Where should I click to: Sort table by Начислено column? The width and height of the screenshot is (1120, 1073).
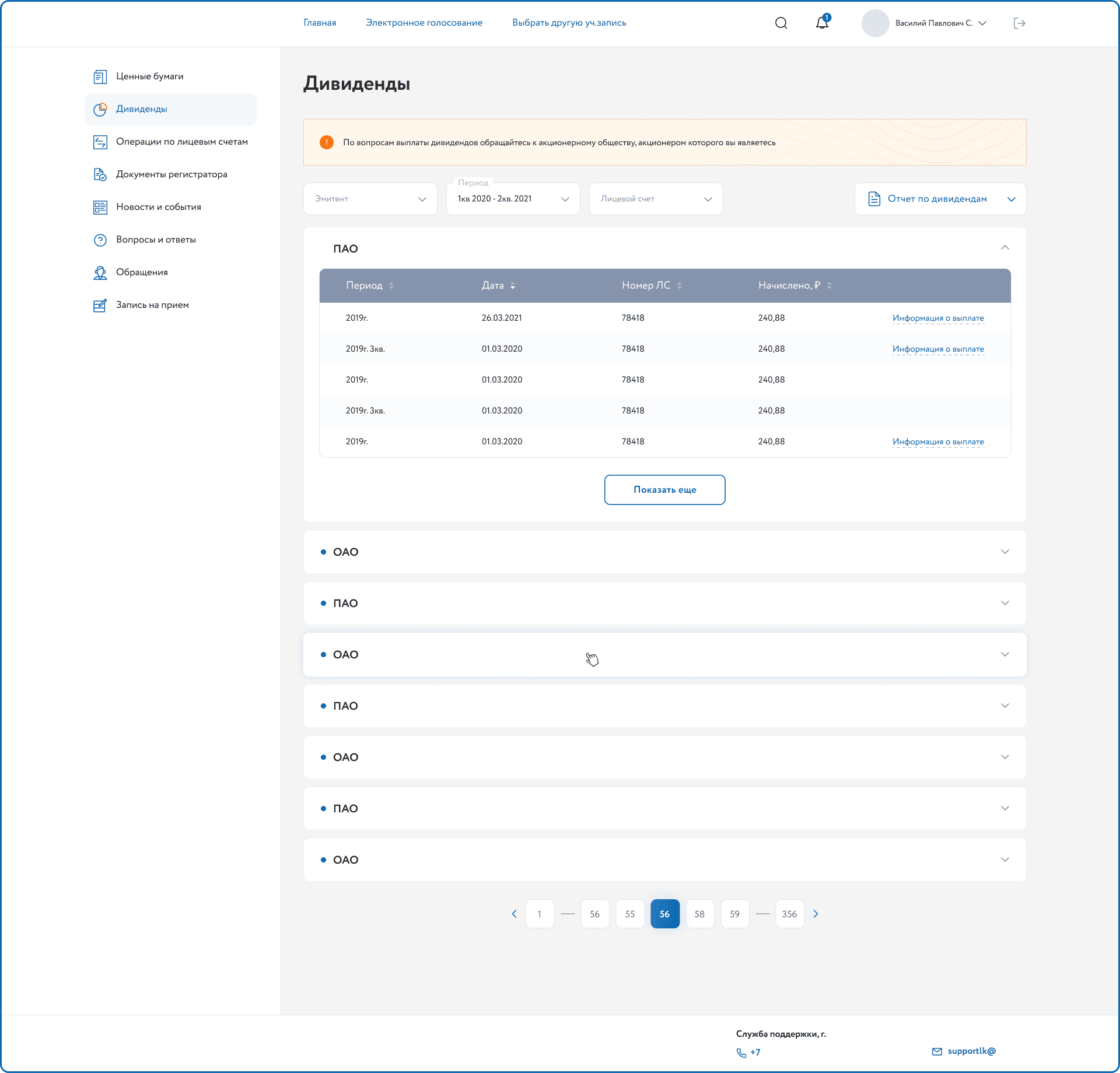829,285
